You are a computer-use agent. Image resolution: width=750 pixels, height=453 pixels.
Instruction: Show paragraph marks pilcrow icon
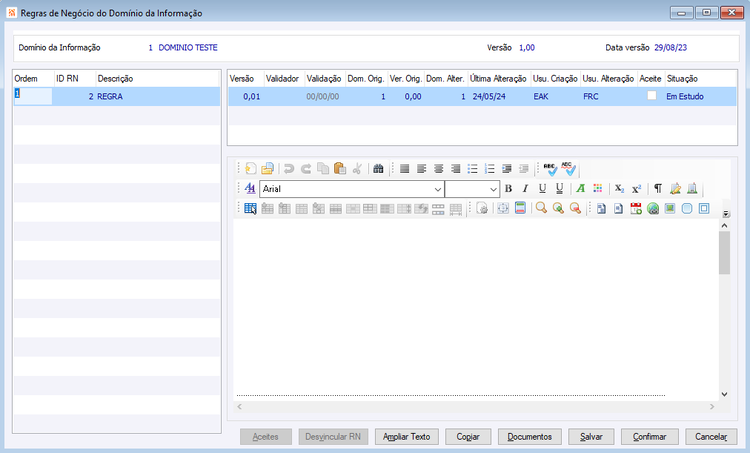click(658, 188)
